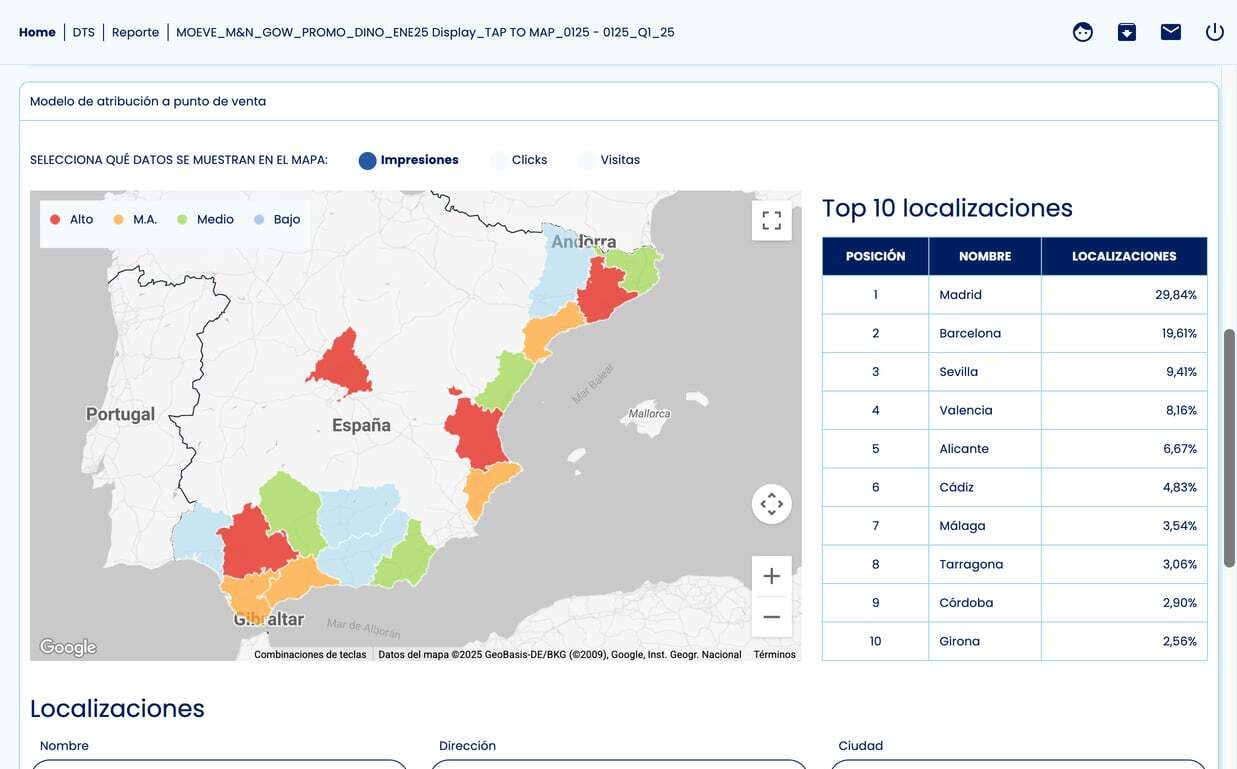
Task: Click the Valencia table cell
Action: coord(985,410)
